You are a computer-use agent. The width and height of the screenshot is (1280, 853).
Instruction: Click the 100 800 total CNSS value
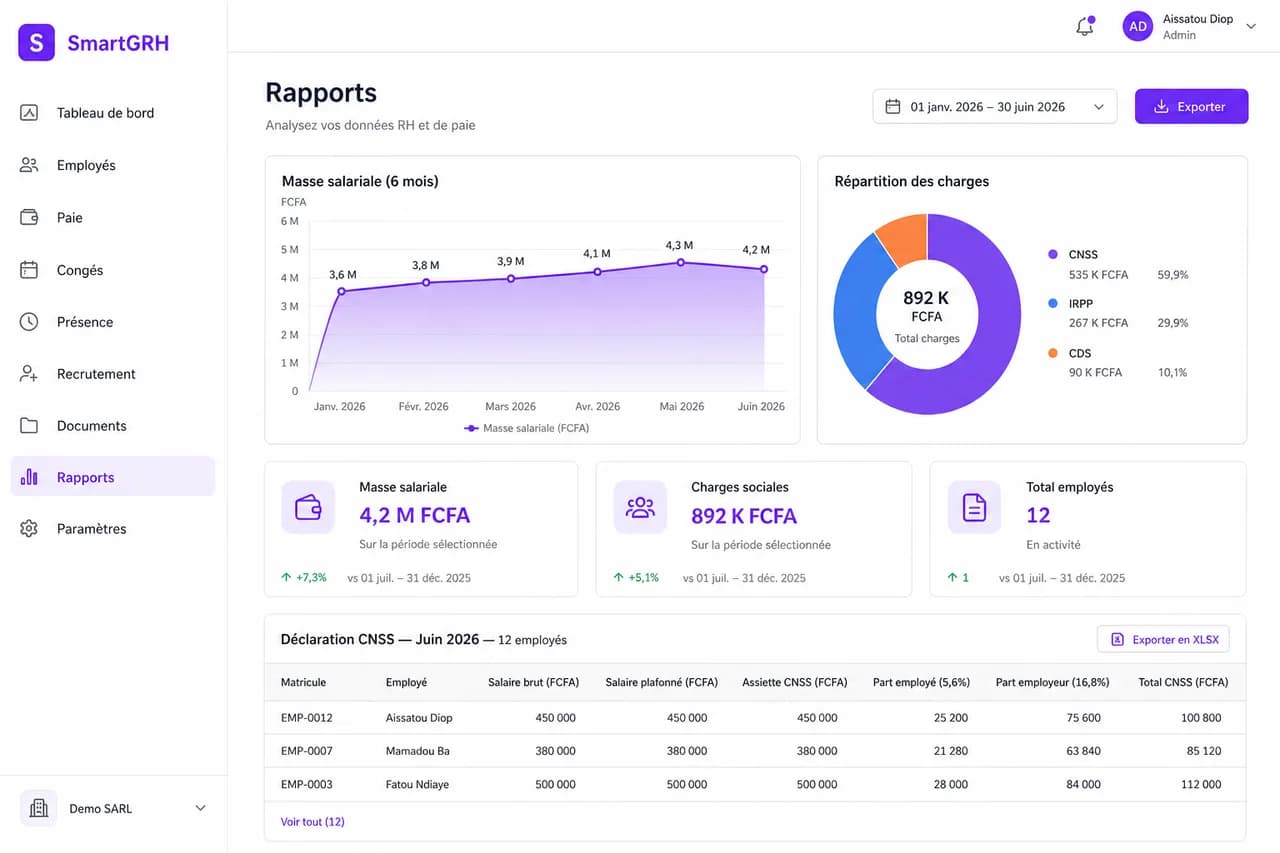pos(1201,718)
